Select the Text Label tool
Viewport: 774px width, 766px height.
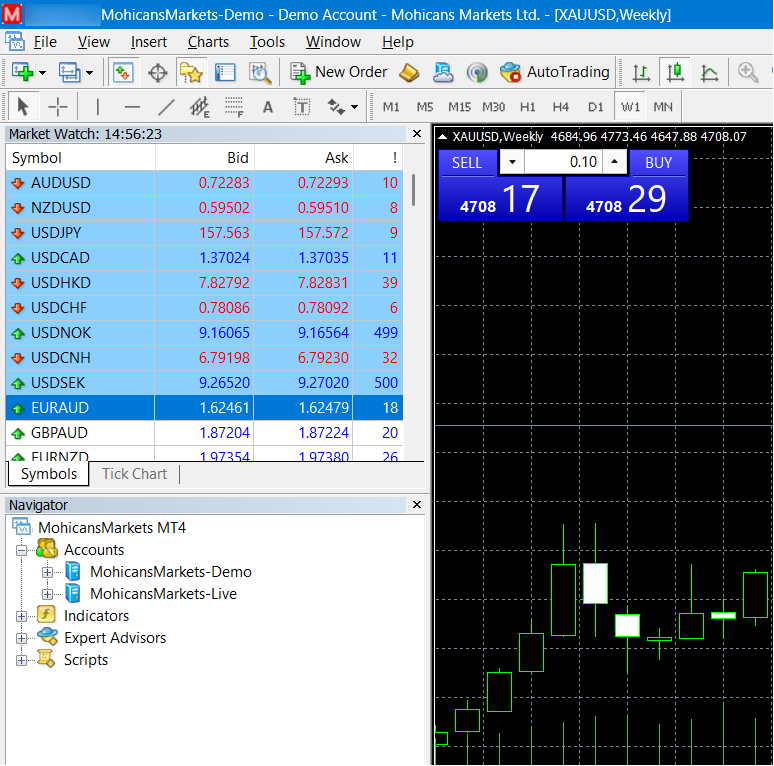(302, 107)
